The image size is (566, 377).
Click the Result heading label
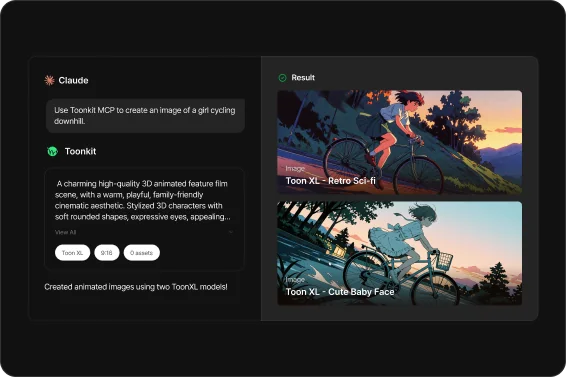(303, 78)
